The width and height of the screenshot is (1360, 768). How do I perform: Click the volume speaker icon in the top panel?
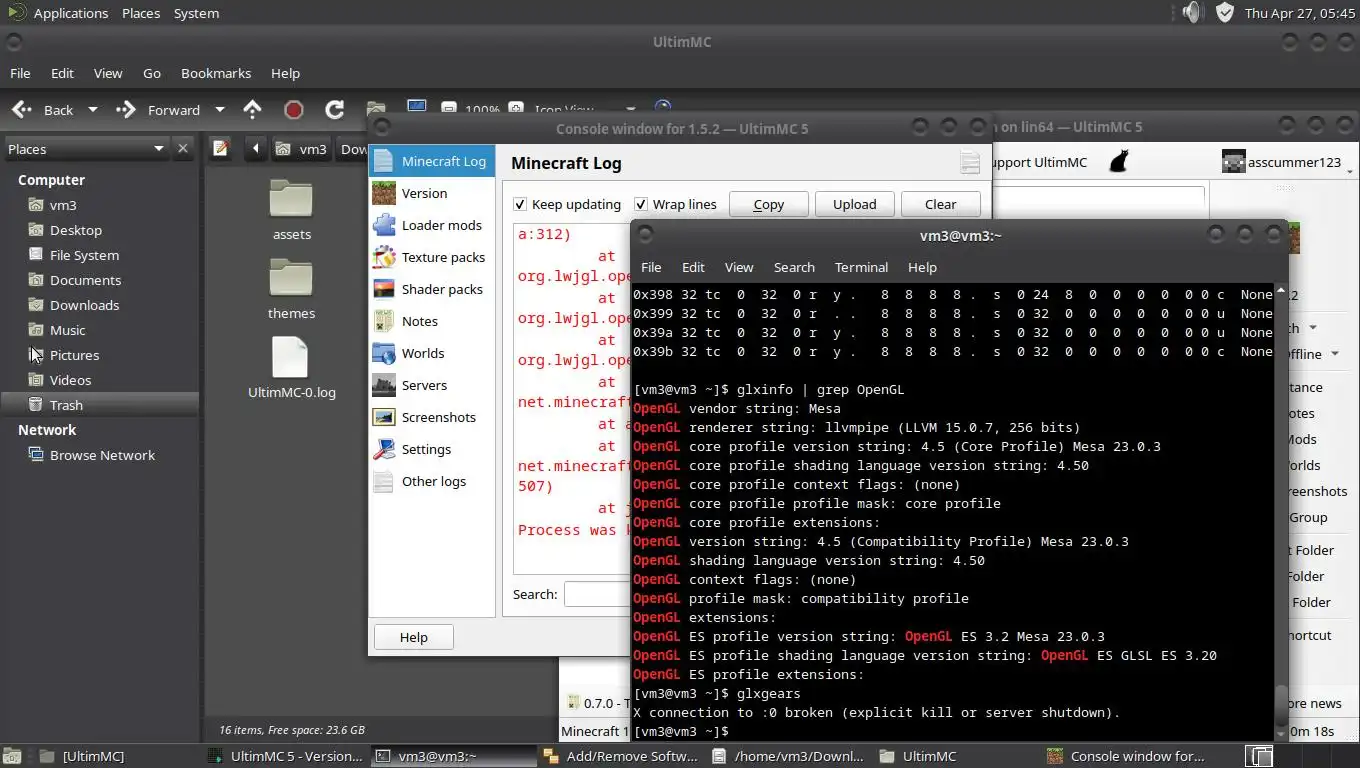[x=1191, y=12]
